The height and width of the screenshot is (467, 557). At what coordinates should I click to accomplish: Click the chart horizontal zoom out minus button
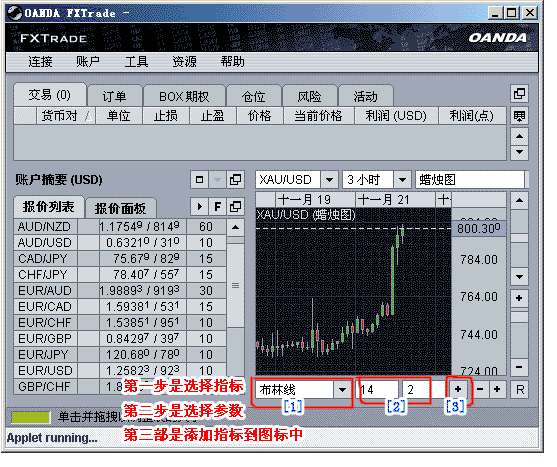(480, 390)
